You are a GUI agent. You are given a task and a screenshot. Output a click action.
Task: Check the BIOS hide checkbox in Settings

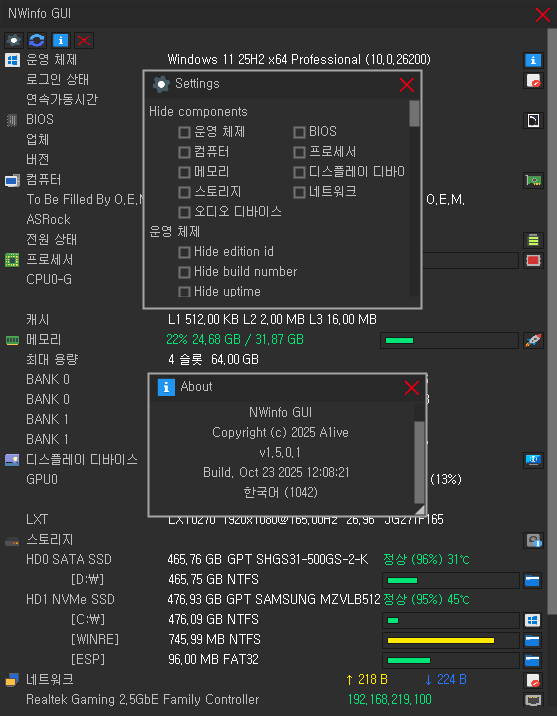(299, 132)
